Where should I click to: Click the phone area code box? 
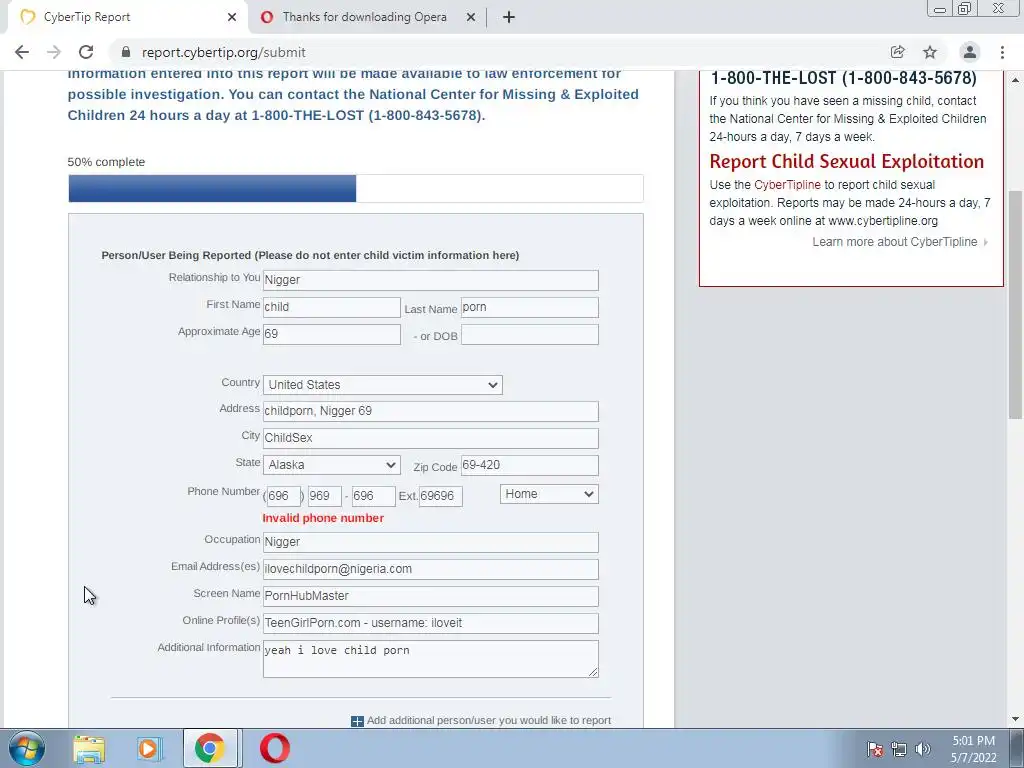(x=284, y=496)
